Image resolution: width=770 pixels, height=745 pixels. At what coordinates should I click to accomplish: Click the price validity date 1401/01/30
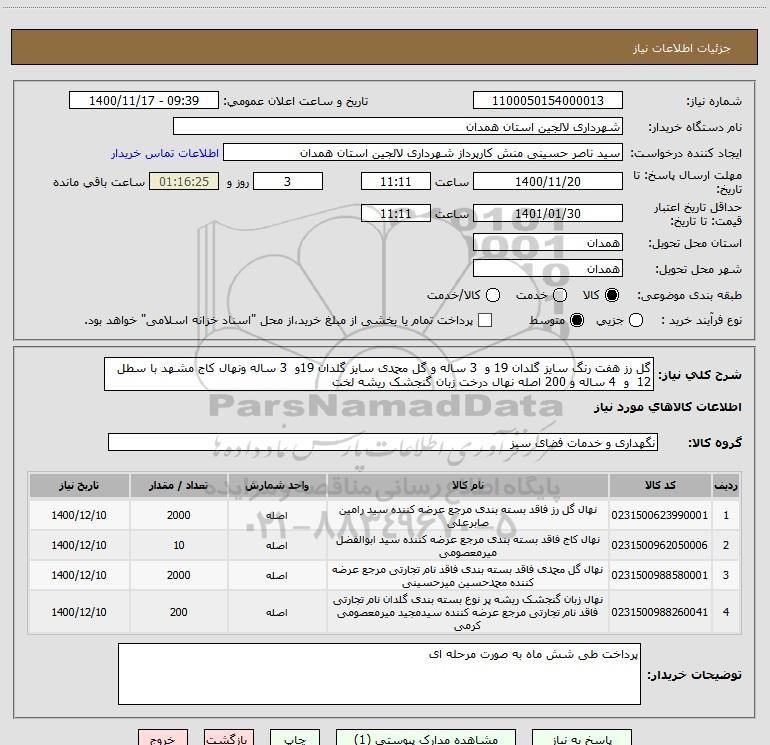point(548,213)
